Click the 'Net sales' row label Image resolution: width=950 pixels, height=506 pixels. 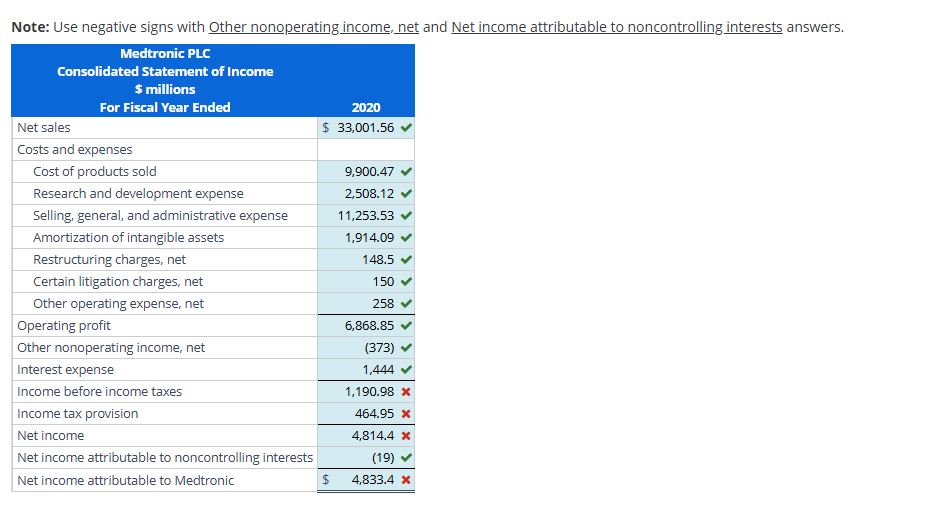44,127
